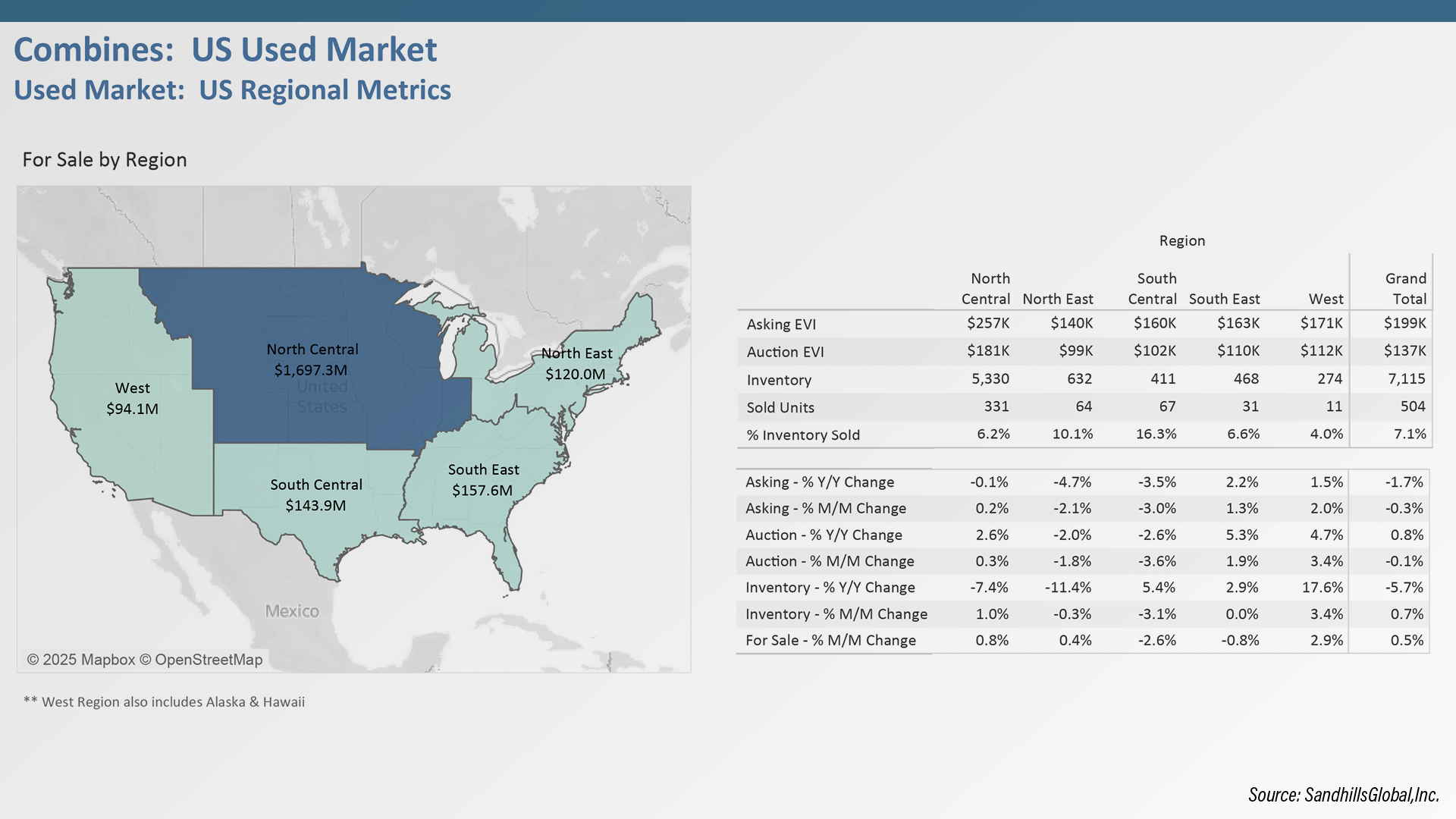Select the West region on map
Screen dimensions: 1456x819
point(133,398)
